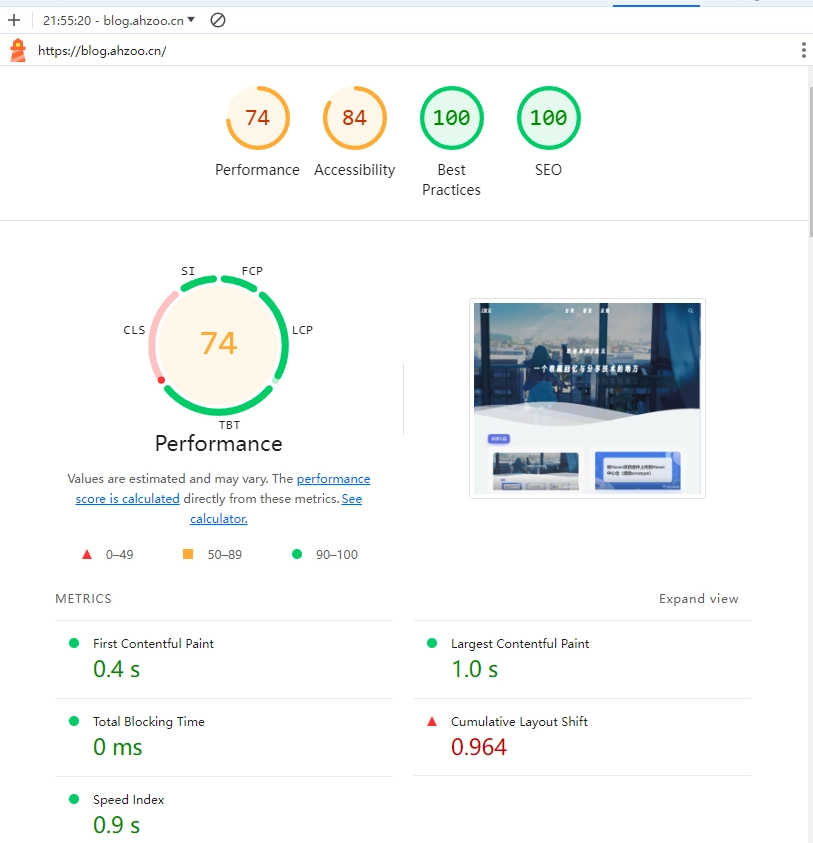Click the Lighthouse logo icon

tap(18, 50)
